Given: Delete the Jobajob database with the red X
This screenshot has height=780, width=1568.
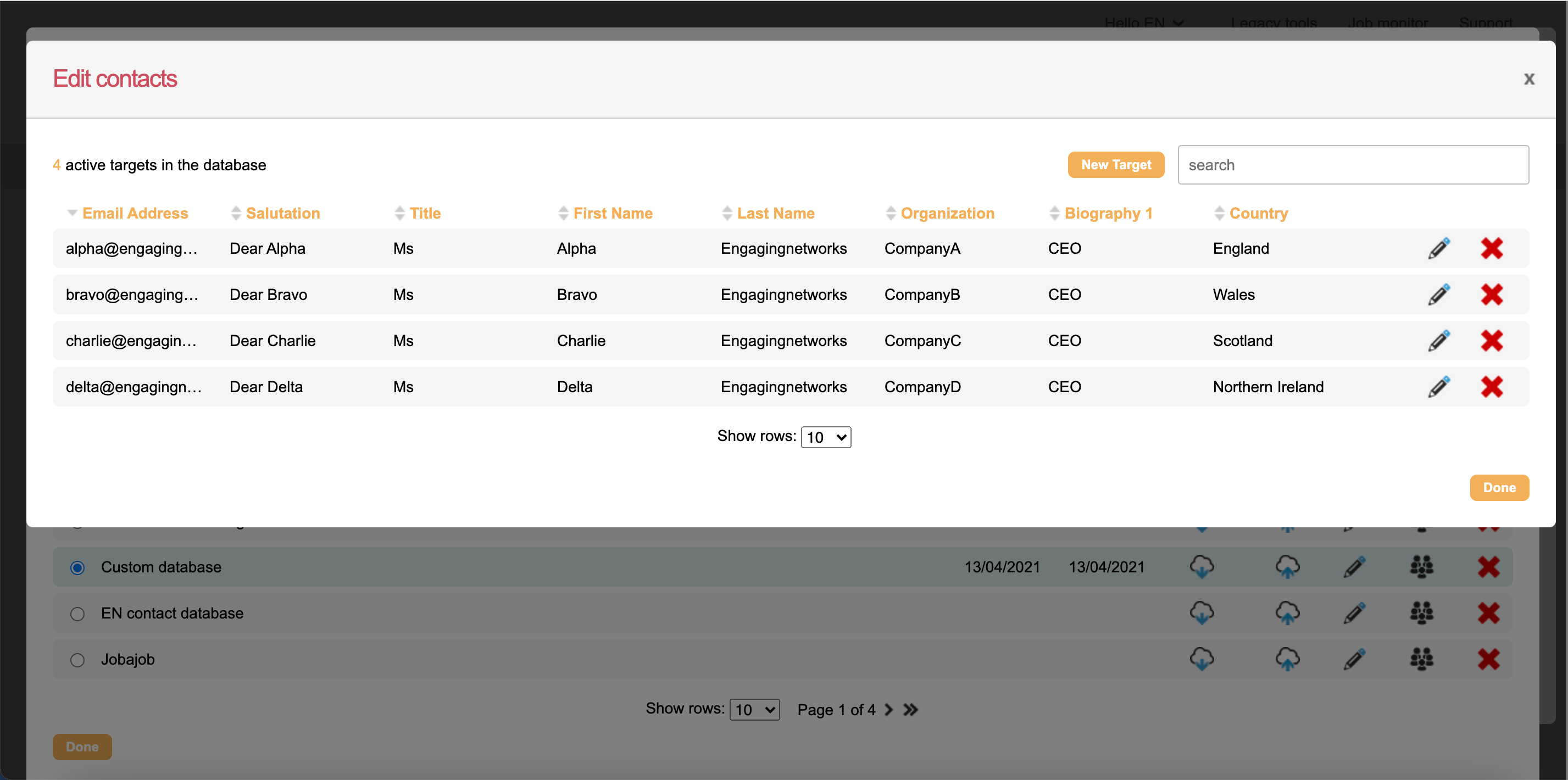Looking at the screenshot, I should click(1489, 659).
